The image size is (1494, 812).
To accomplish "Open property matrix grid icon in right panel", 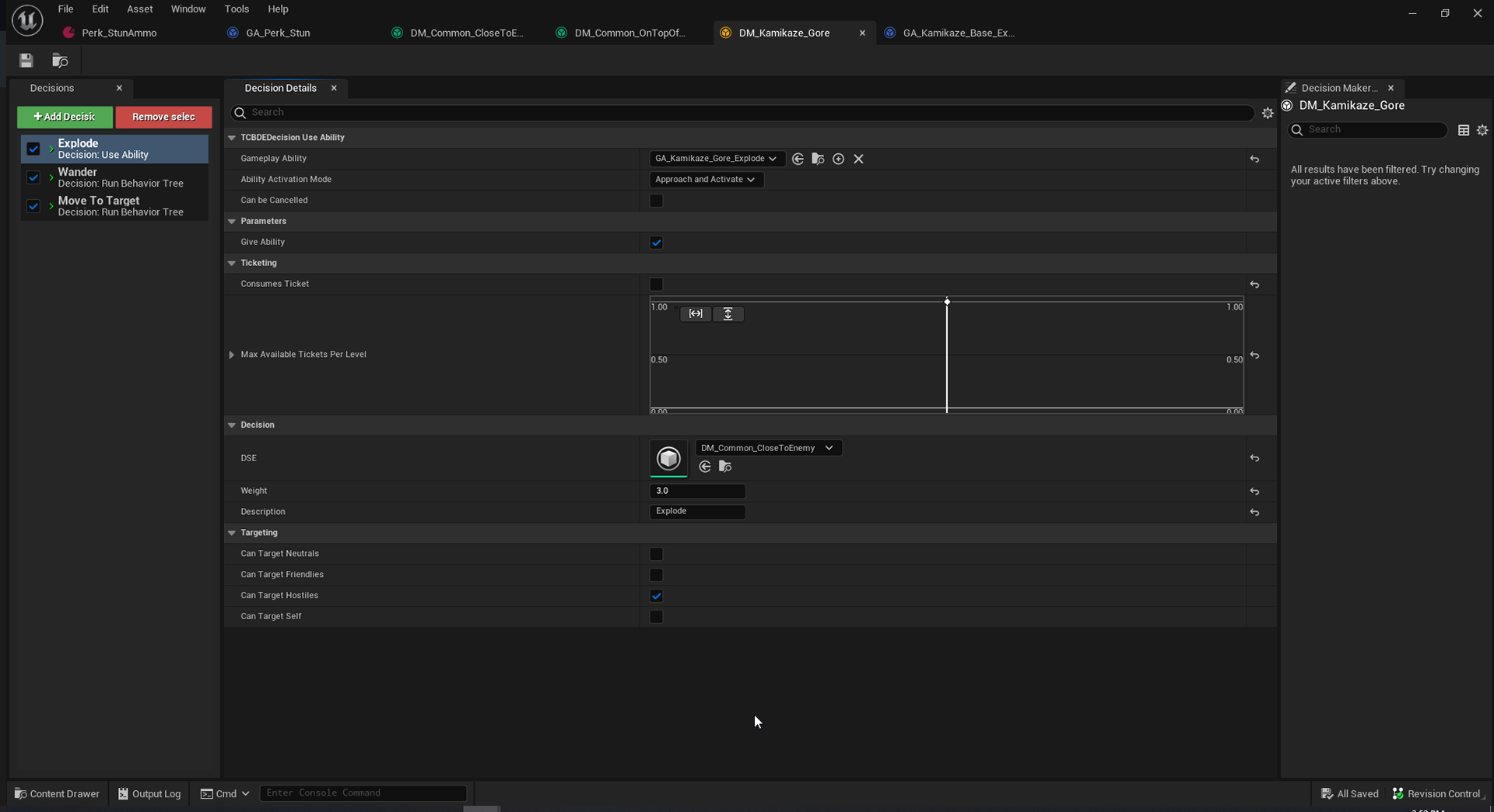I will pyautogui.click(x=1464, y=131).
